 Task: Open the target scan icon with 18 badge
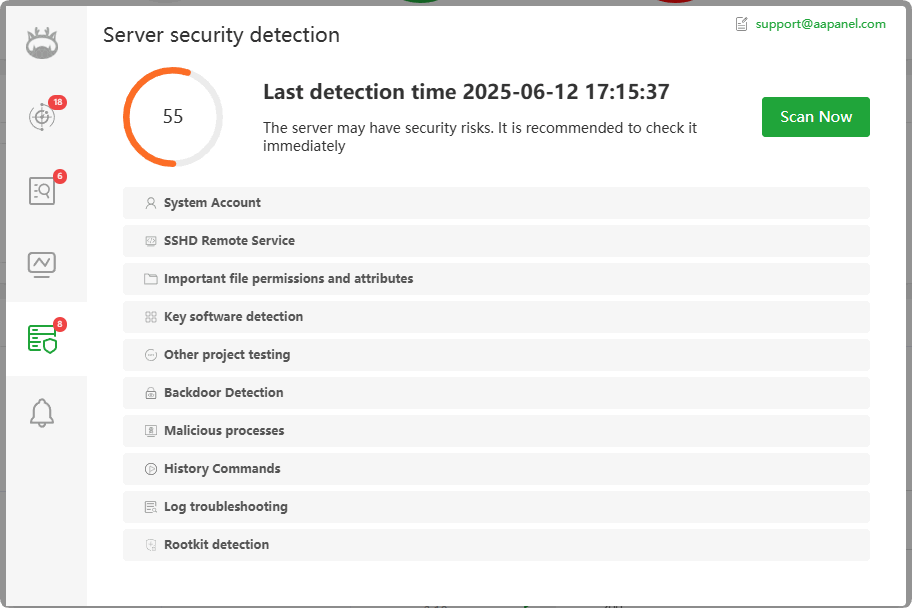coord(42,117)
